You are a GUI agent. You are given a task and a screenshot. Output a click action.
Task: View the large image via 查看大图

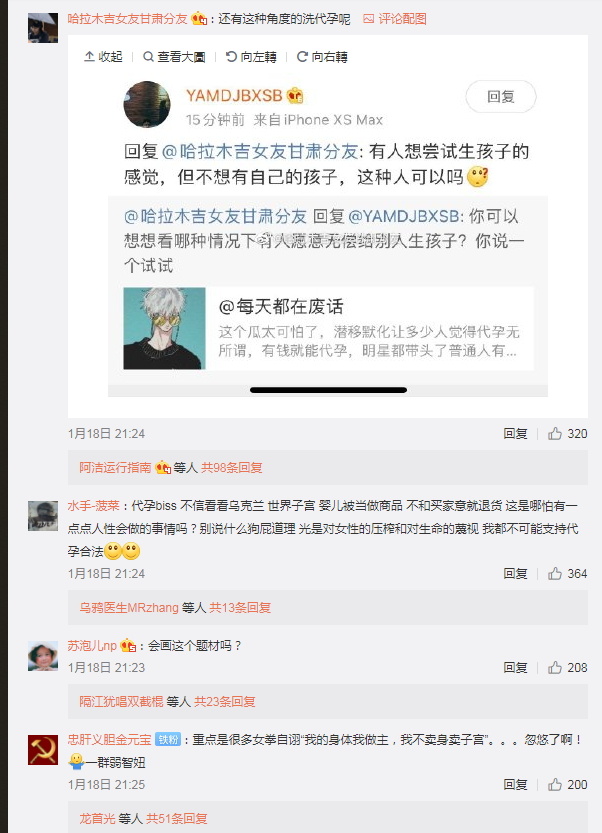174,56
